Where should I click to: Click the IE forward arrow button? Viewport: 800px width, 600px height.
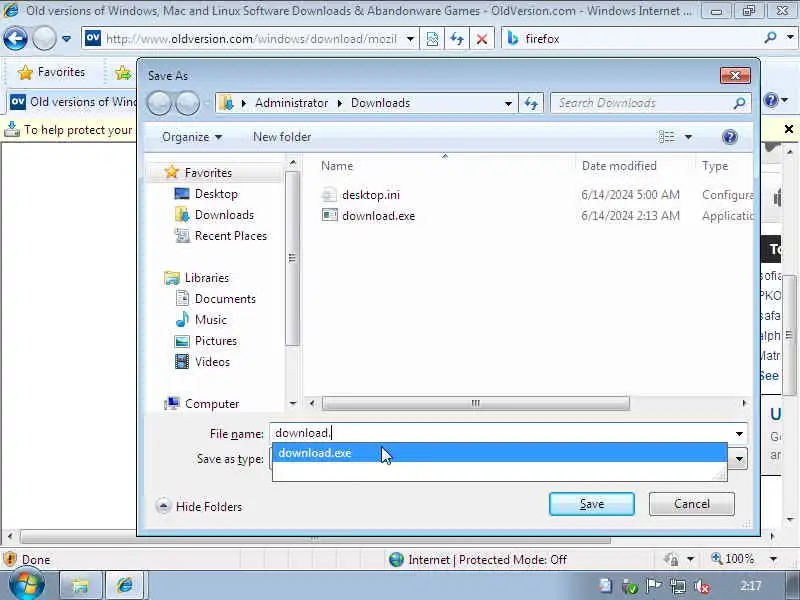(x=44, y=38)
